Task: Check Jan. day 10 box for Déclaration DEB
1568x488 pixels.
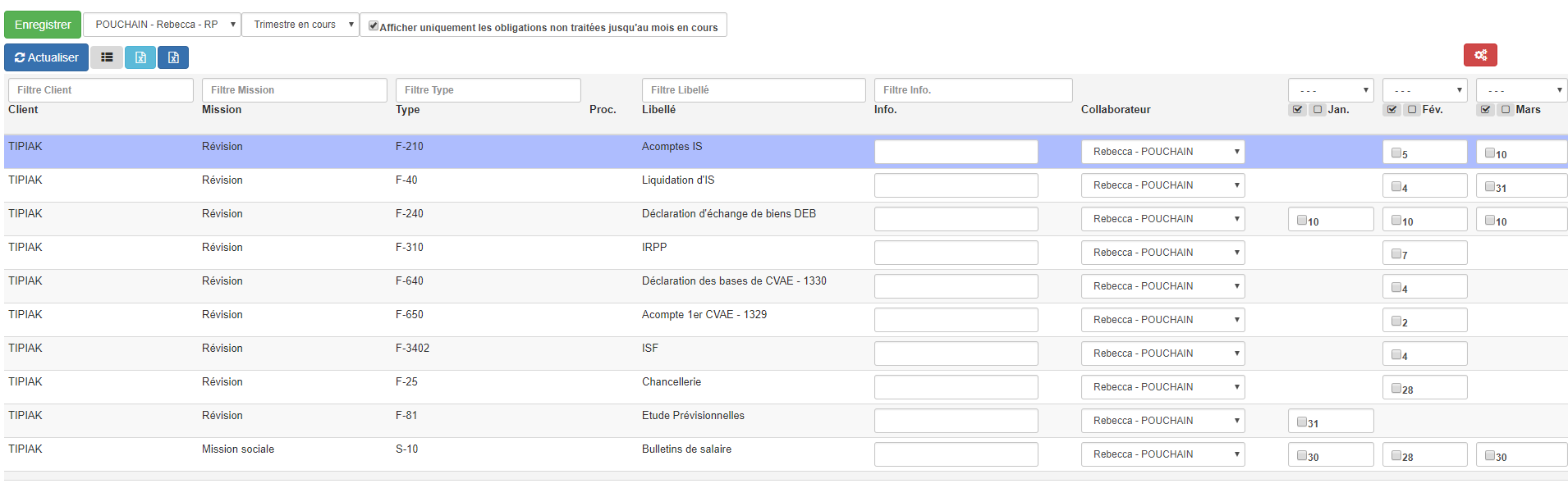Action: (1301, 220)
